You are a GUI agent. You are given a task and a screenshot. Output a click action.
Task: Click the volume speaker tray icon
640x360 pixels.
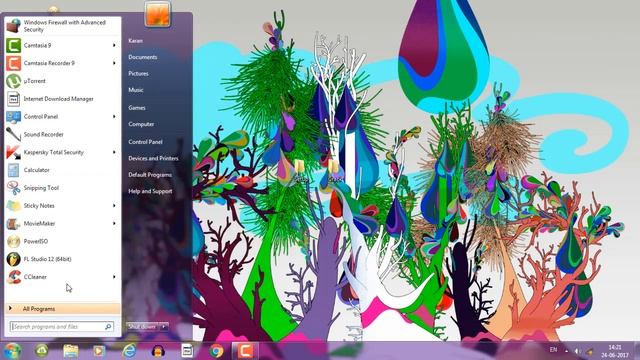577,351
